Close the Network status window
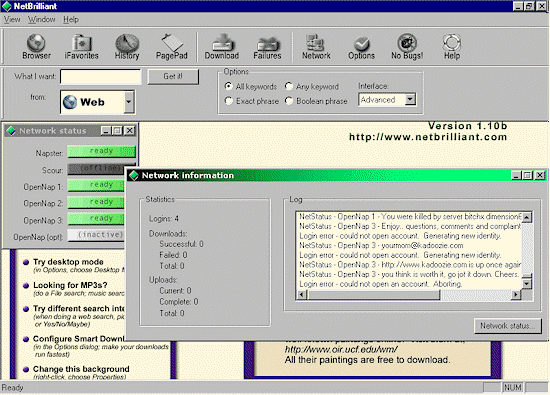The height and width of the screenshot is (395, 550). point(129,131)
